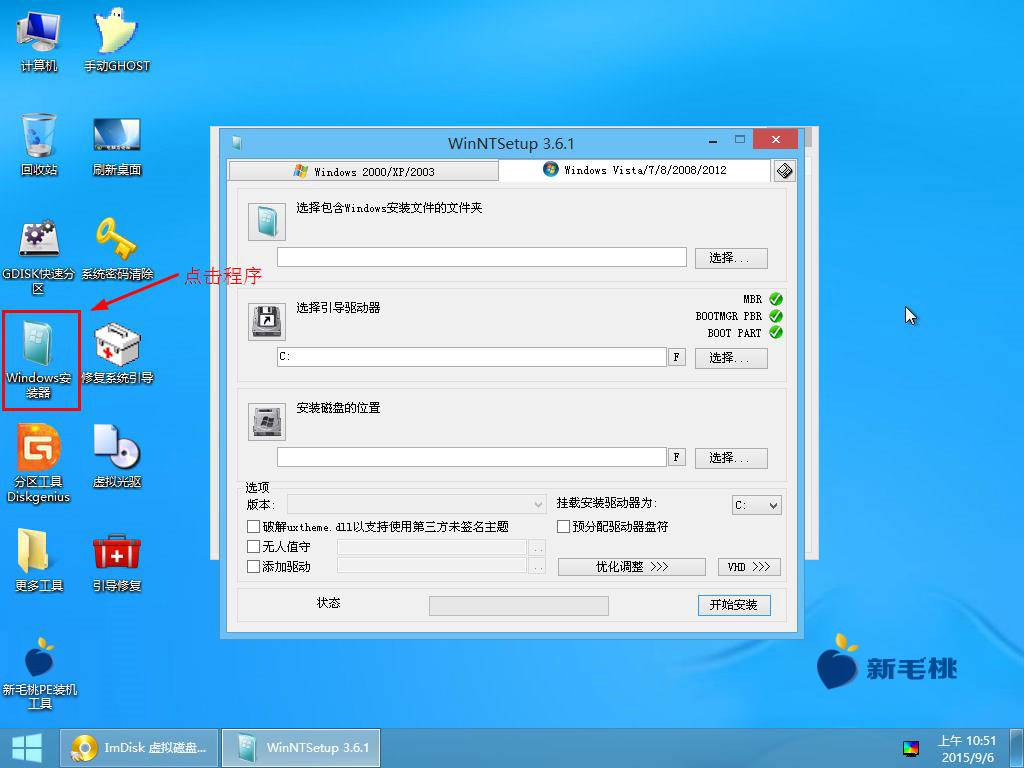
Task: Focus the Windows install files path field
Action: pyautogui.click(x=482, y=257)
